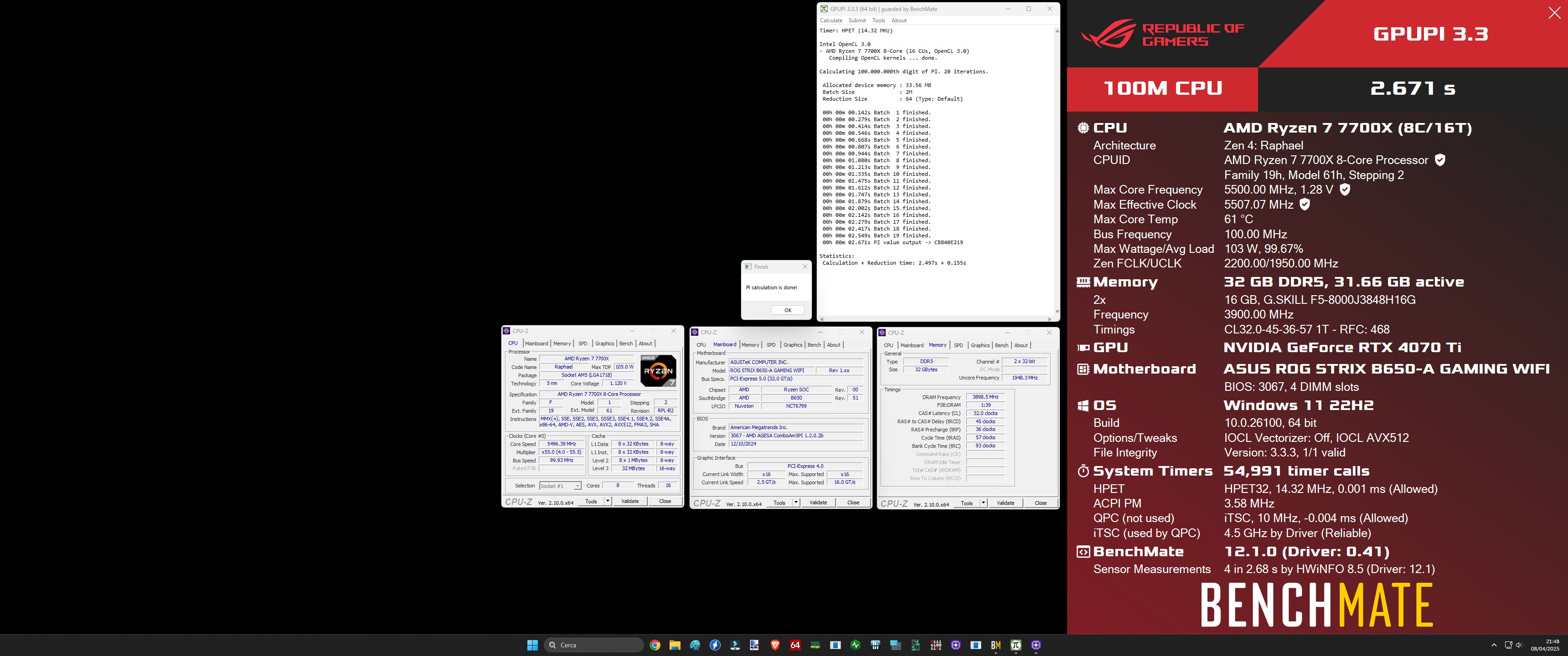Viewport: 1568px width, 656px height.
Task: Open the red AIDA64 taskbar icon
Action: pyautogui.click(x=795, y=645)
